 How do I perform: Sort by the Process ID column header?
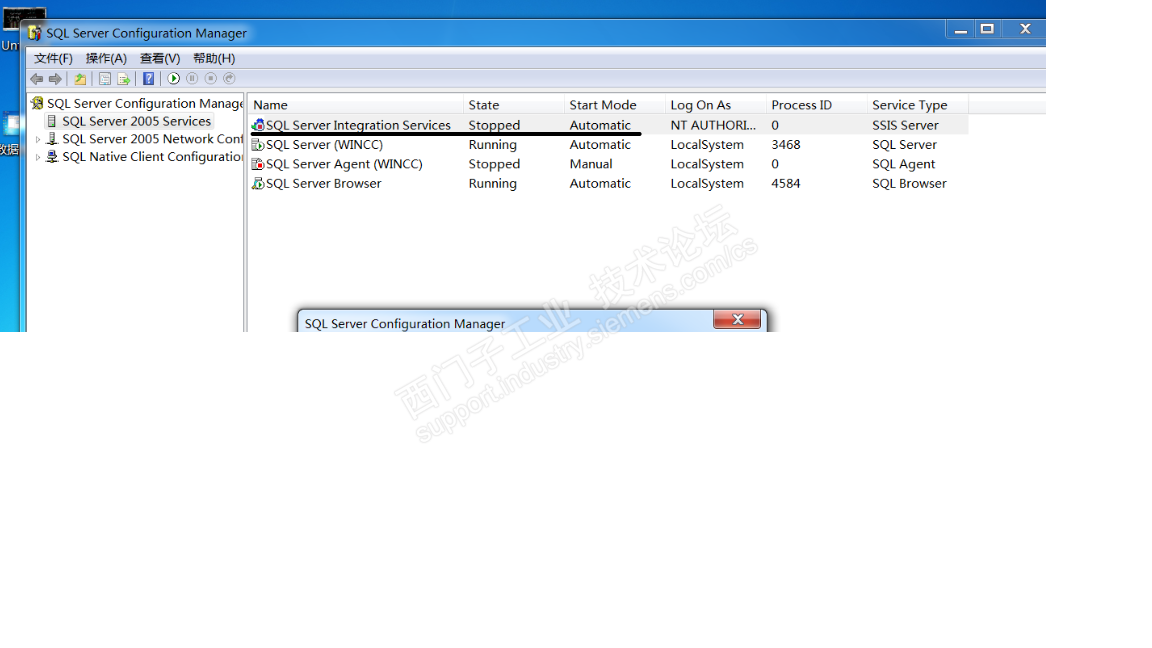816,105
